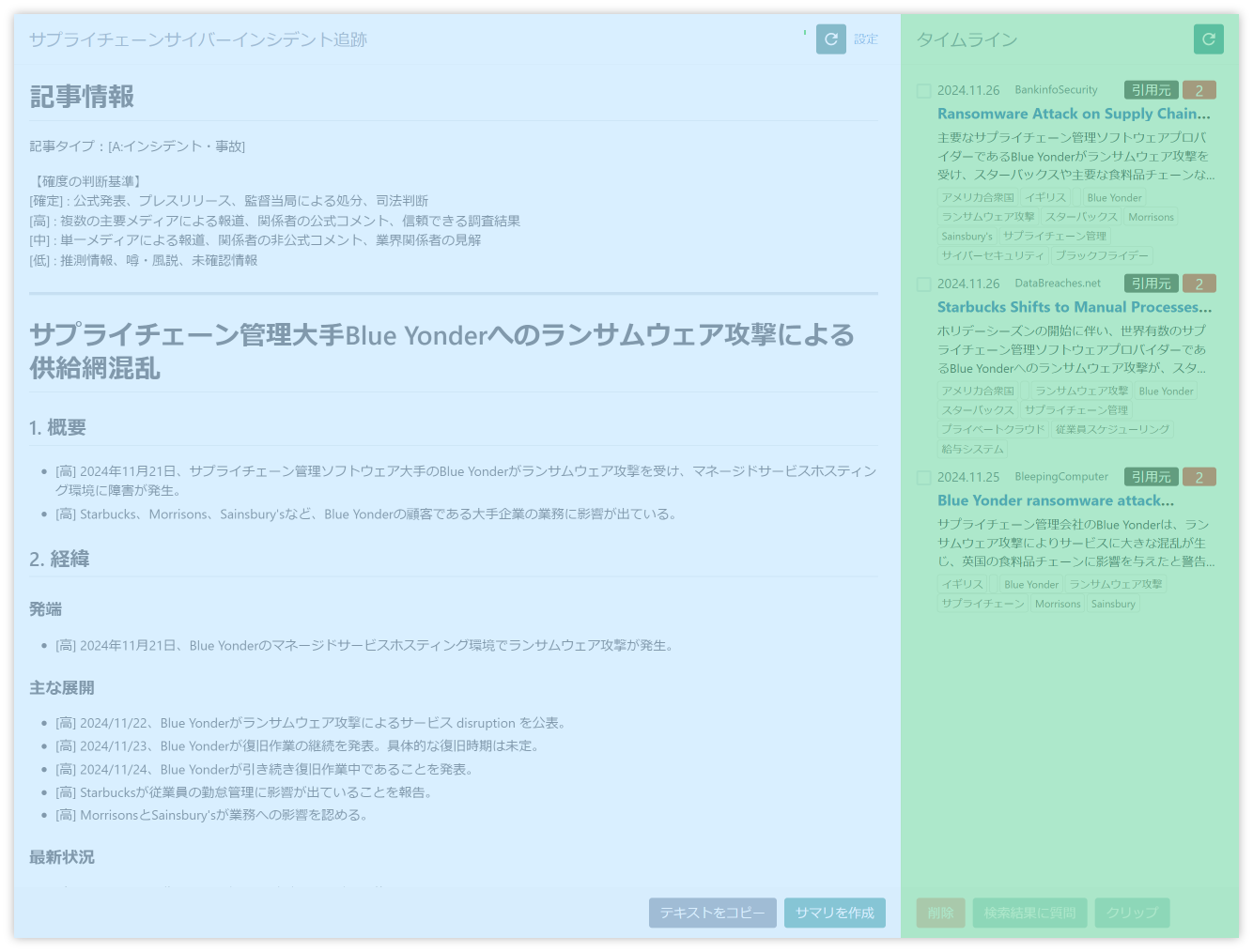Open article Starbucks Shifts to Manual Processes…
Screen dimensions: 1253x952
(1075, 307)
